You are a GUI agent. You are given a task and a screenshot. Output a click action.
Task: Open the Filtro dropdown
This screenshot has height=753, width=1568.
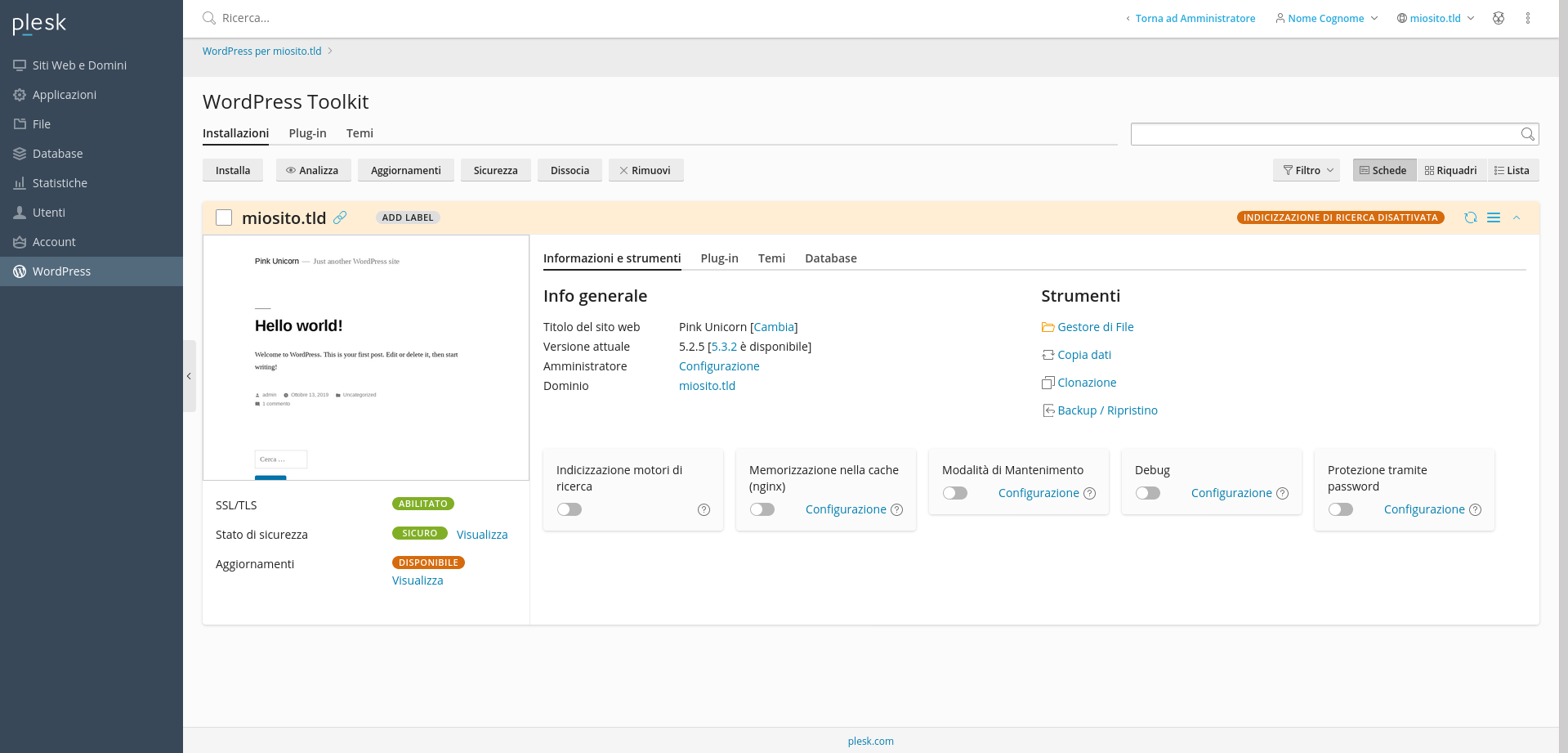[1307, 170]
